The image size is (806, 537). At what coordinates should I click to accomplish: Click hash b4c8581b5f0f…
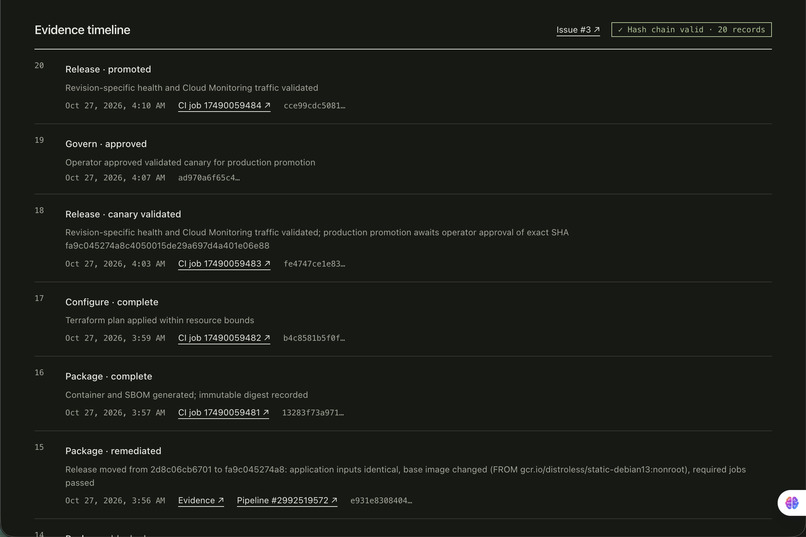pyautogui.click(x=314, y=338)
